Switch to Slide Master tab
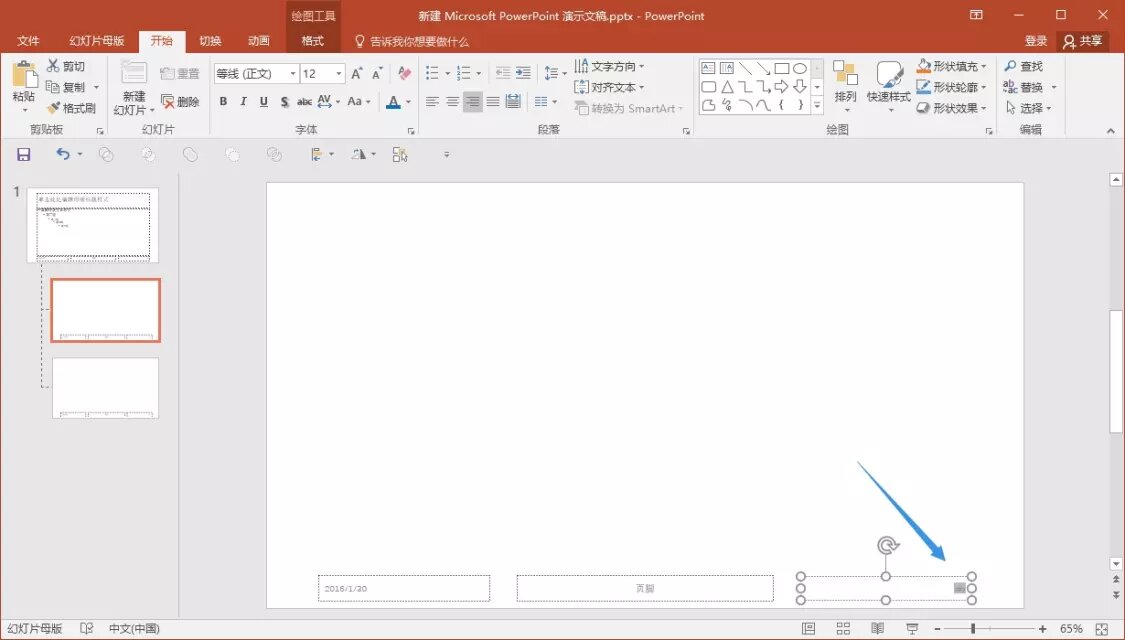The image size is (1125, 640). click(x=97, y=41)
